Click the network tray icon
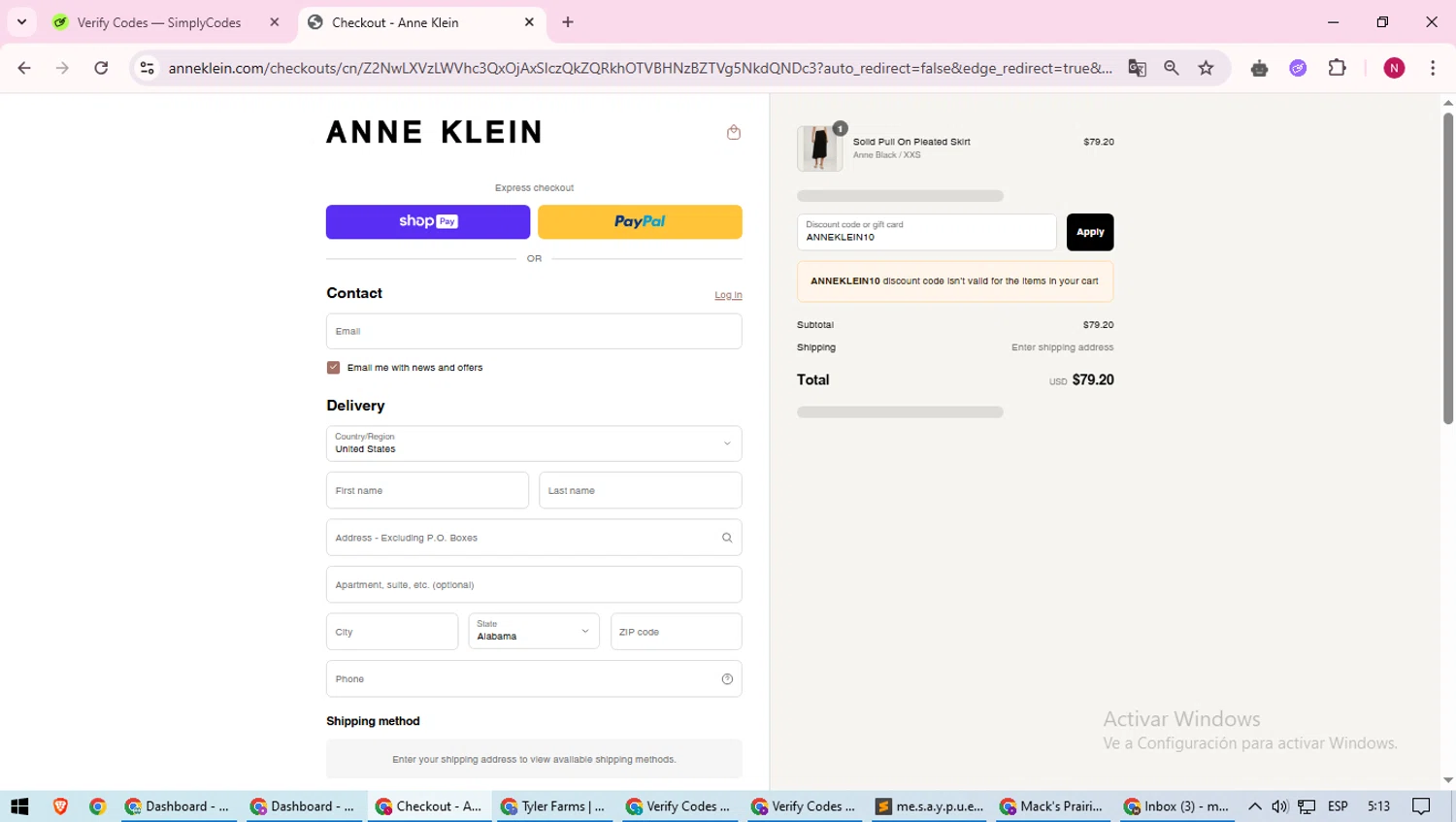This screenshot has width=1456, height=822. coord(1307,806)
